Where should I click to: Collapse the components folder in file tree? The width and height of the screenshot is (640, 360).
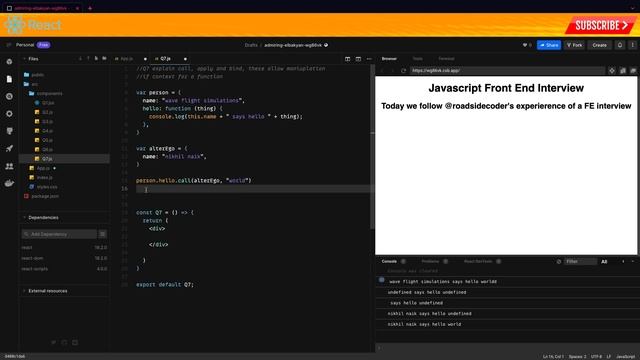tap(49, 93)
